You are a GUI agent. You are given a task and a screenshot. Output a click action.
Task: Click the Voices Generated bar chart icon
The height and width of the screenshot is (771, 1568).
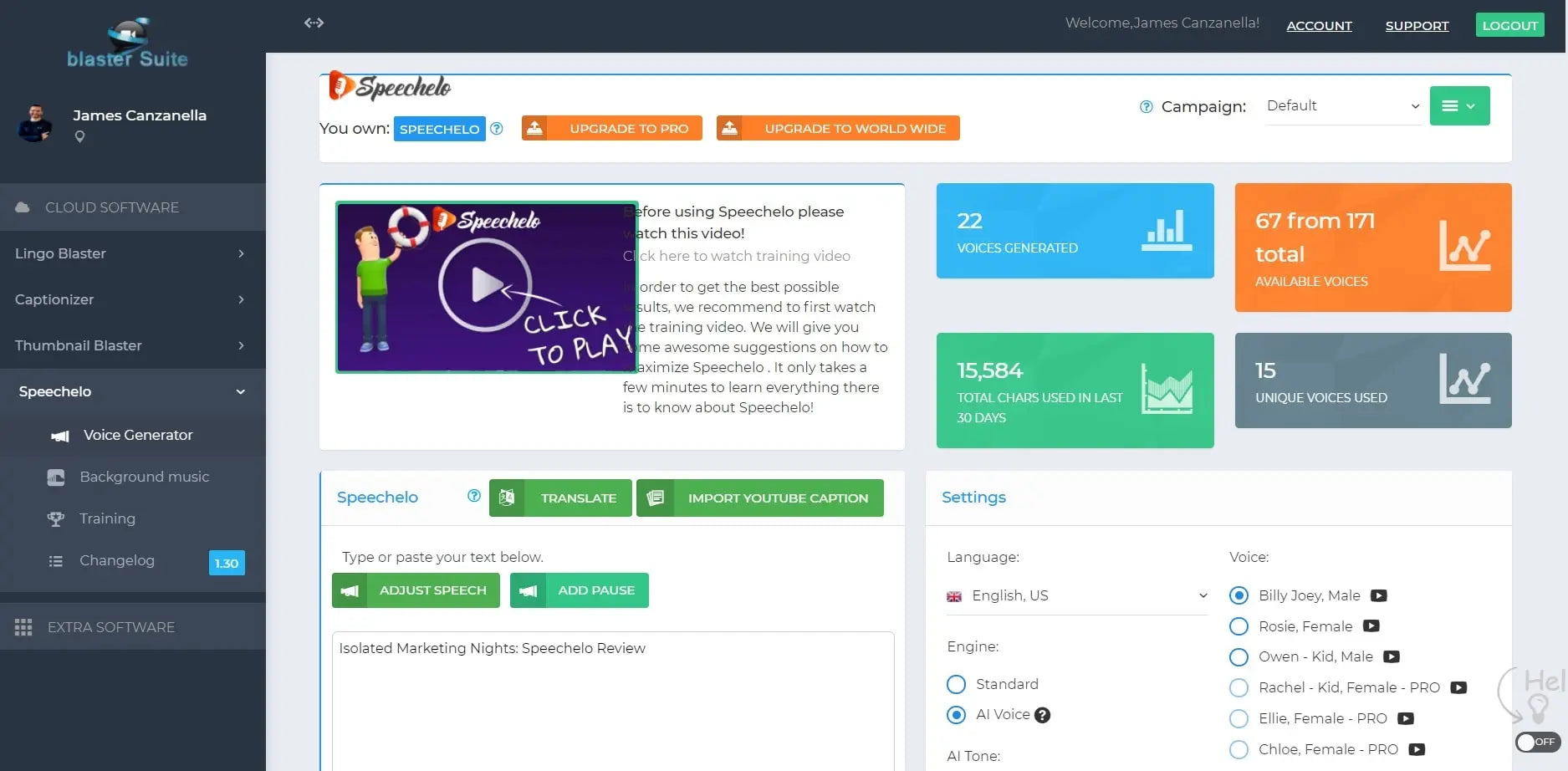1167,230
